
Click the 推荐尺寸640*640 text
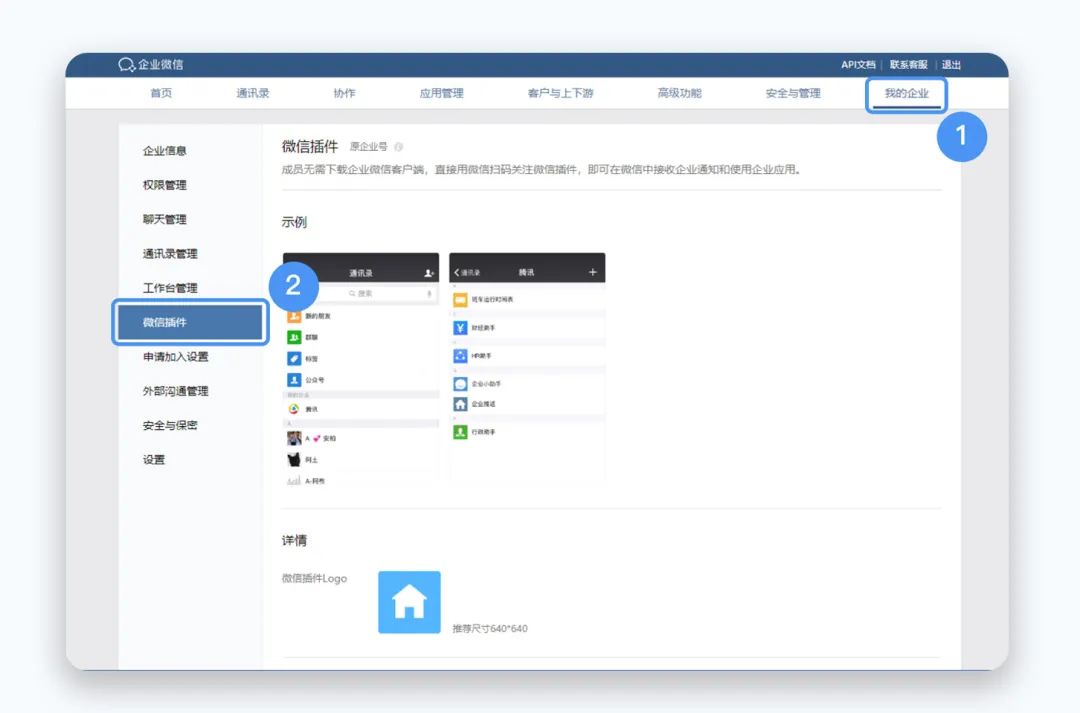pos(490,628)
